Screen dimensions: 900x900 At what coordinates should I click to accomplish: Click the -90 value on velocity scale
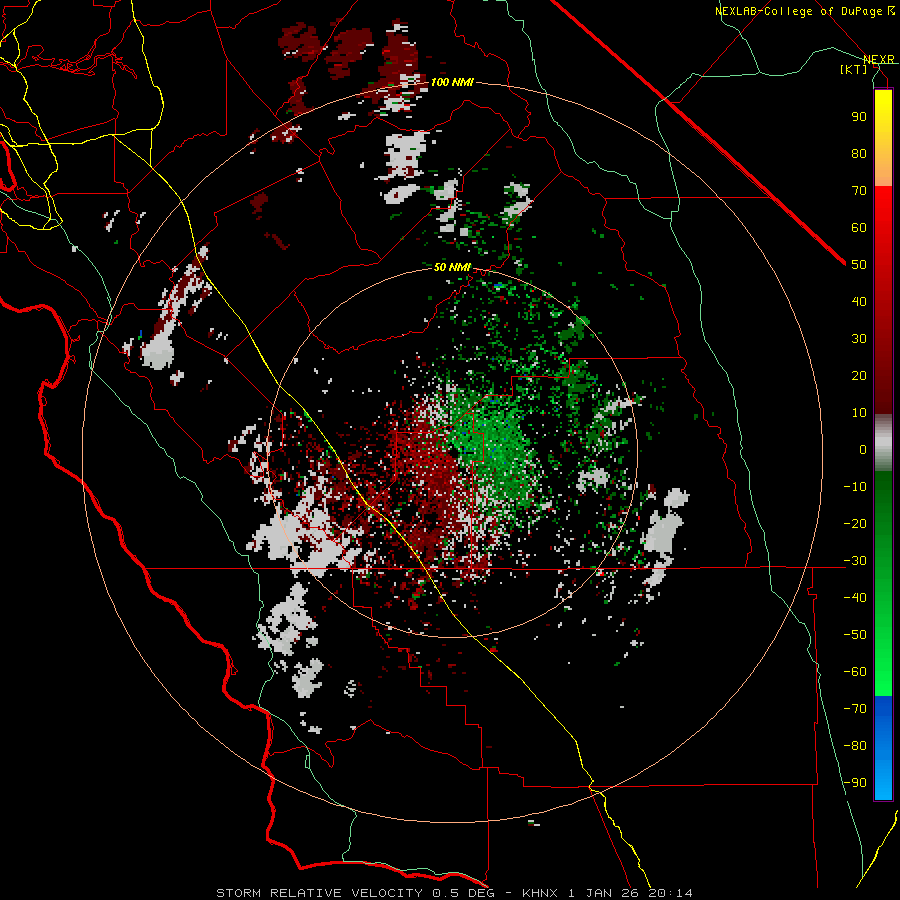click(x=855, y=783)
